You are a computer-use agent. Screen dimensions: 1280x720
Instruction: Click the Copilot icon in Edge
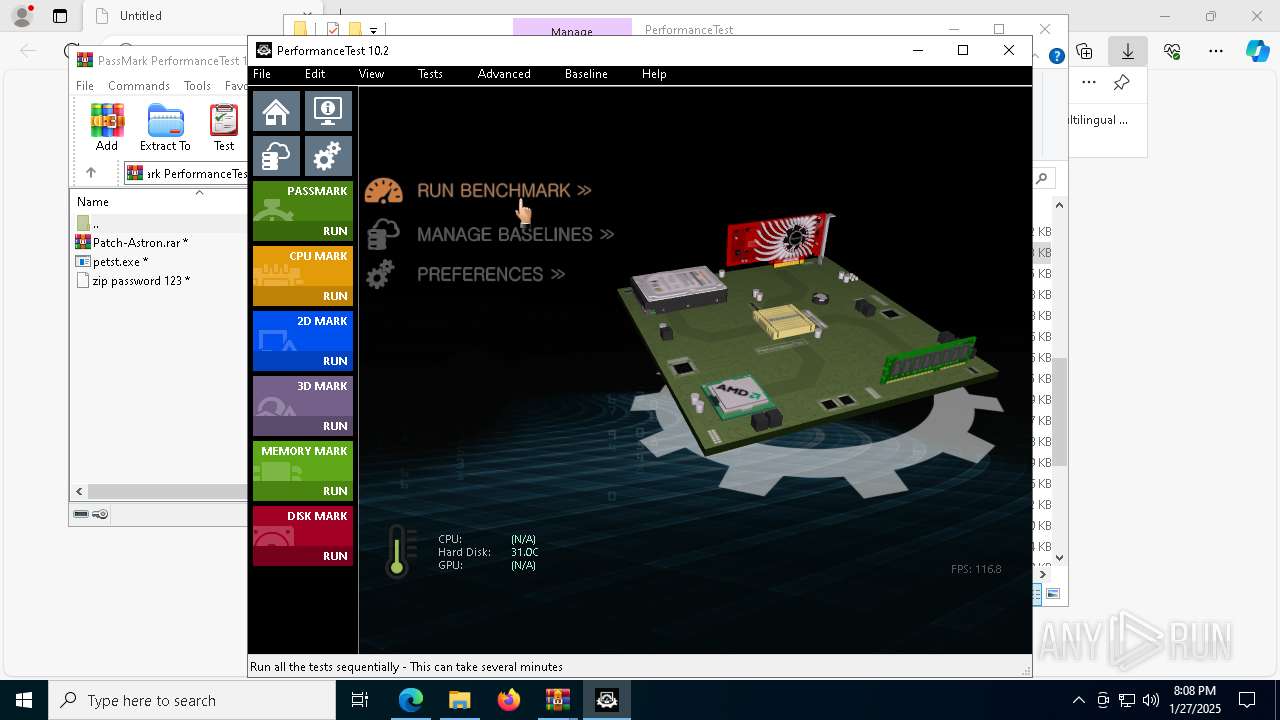pyautogui.click(x=1258, y=51)
